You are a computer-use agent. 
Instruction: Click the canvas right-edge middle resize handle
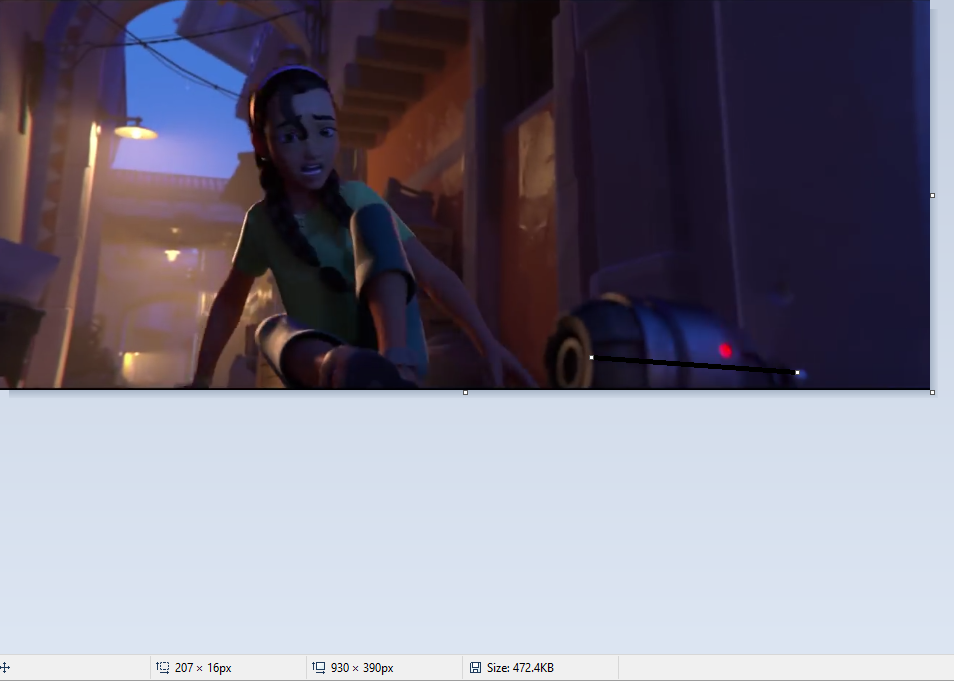[932, 195]
